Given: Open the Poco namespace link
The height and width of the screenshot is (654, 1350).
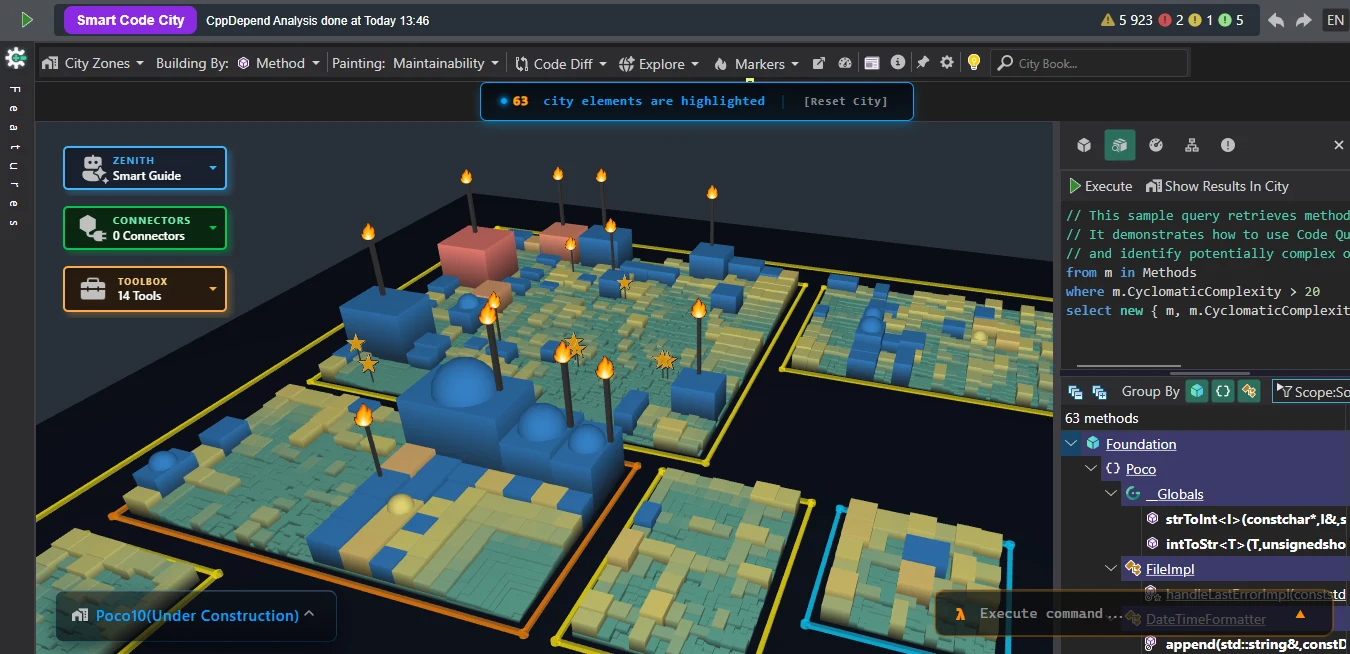Looking at the screenshot, I should point(1141,469).
